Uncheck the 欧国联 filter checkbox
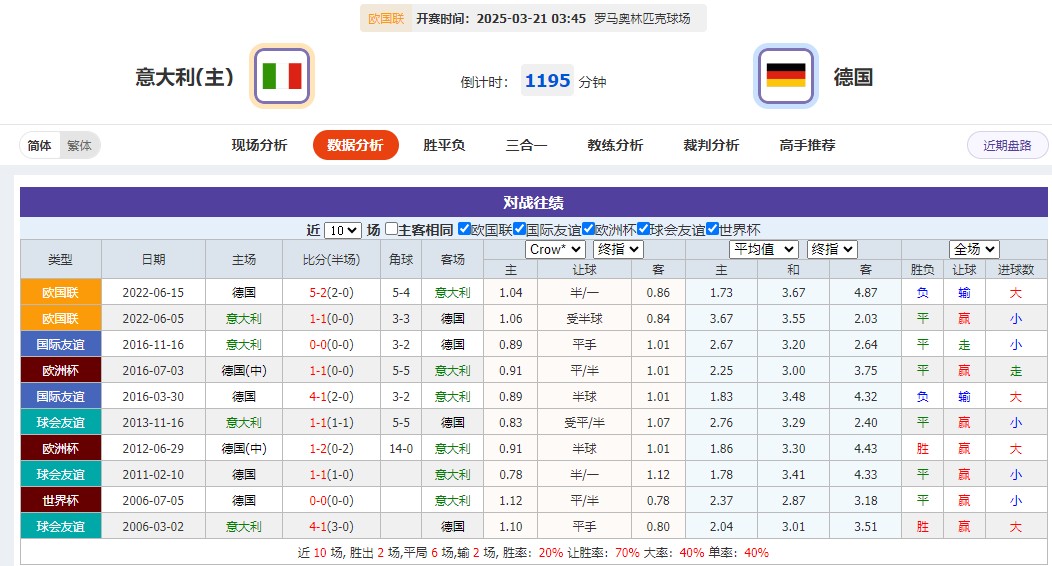1052x566 pixels. pos(464,229)
